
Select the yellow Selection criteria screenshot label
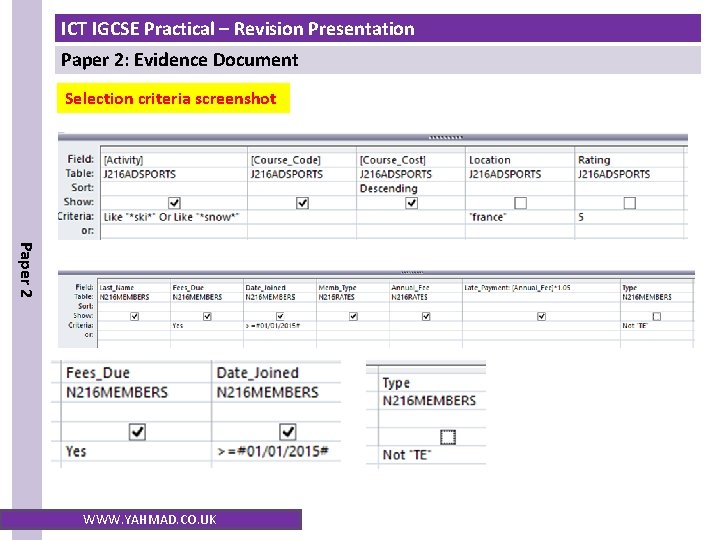[171, 98]
